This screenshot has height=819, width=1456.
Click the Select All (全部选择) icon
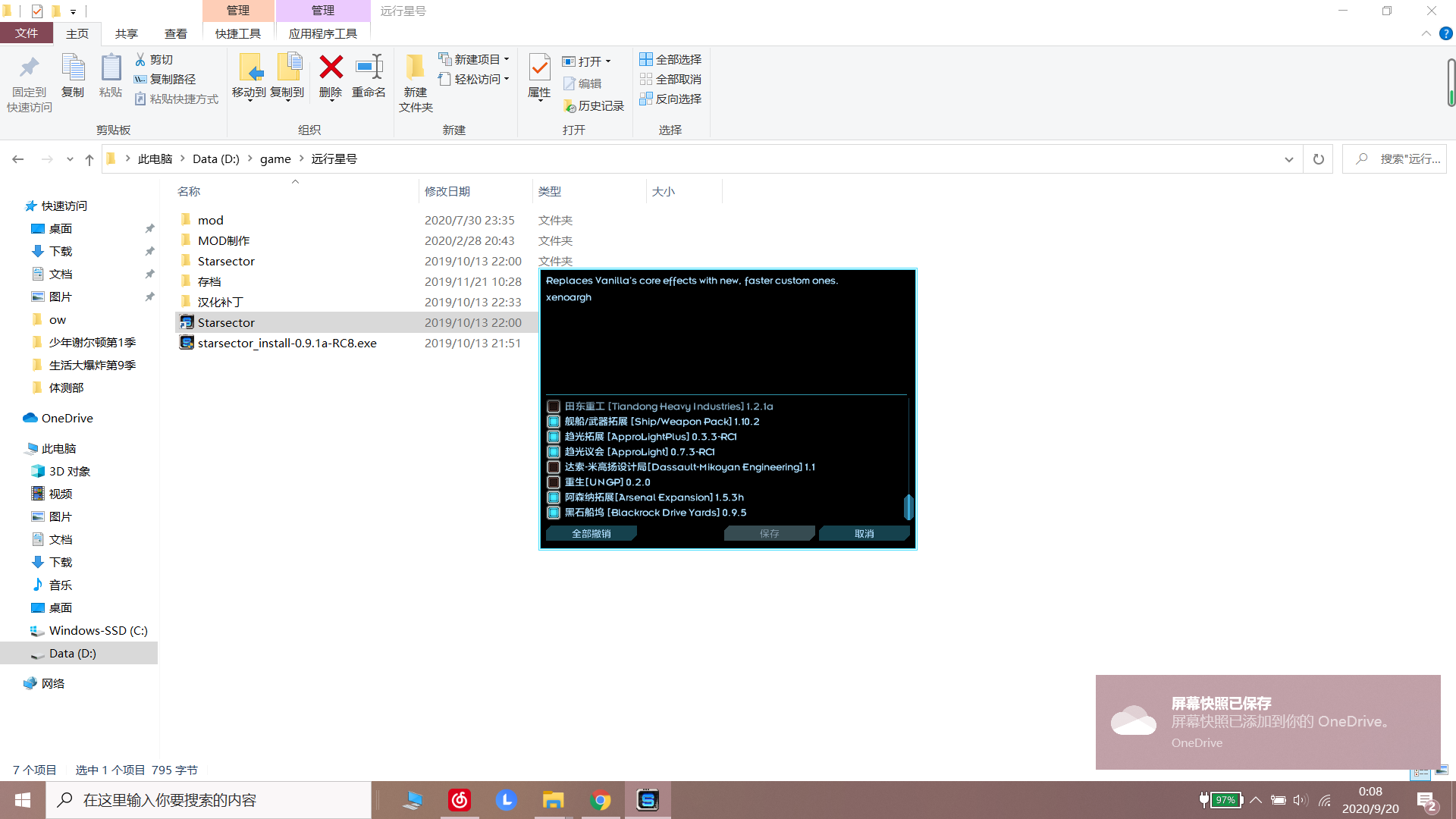point(646,59)
